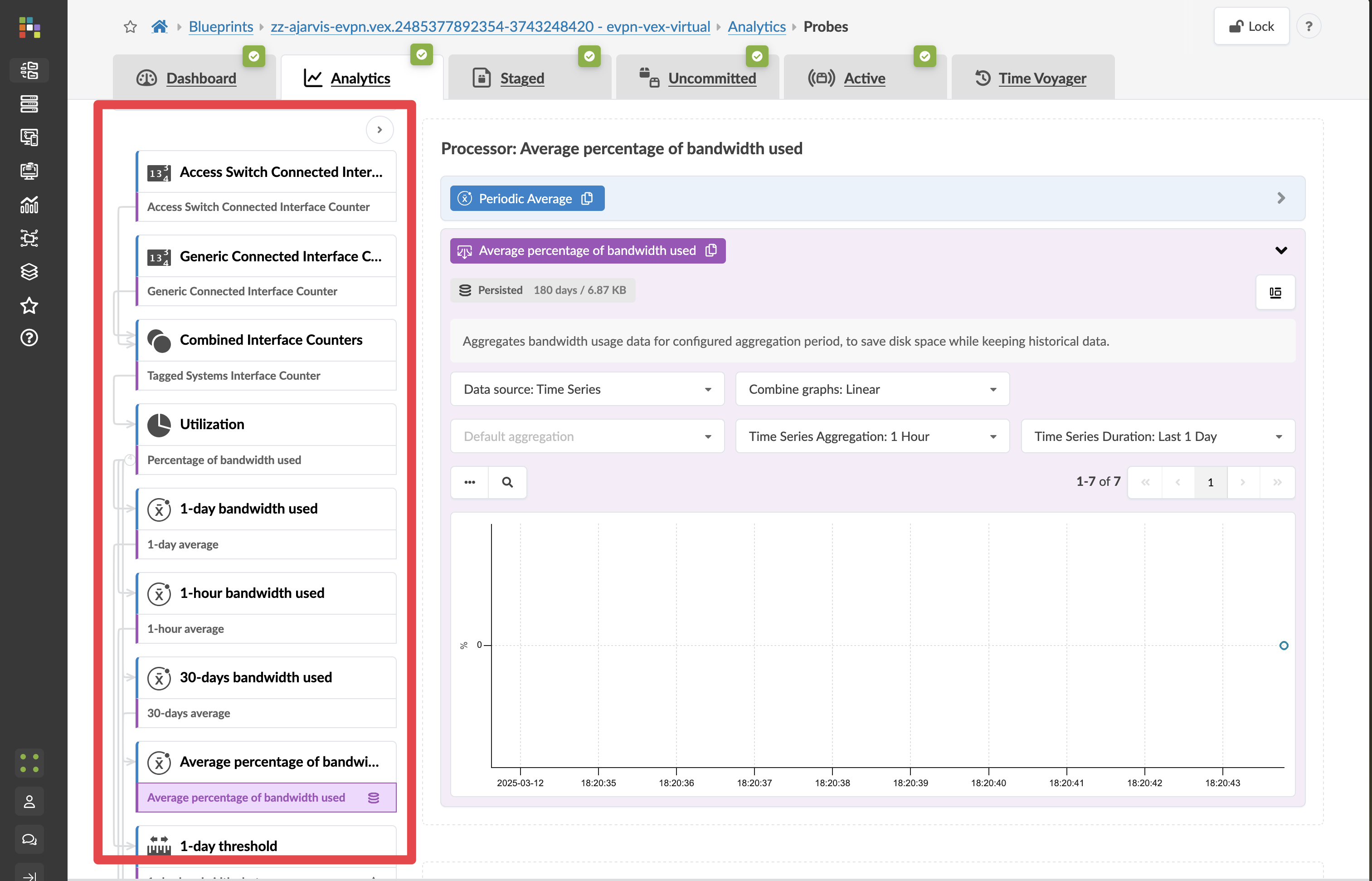
Task: Click the favorite star icon in breadcrumb
Action: point(130,27)
